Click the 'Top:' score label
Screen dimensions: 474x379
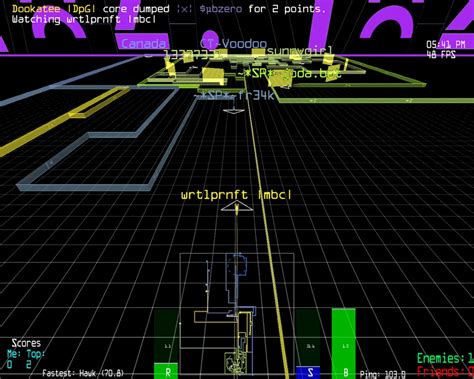[x=35, y=354]
